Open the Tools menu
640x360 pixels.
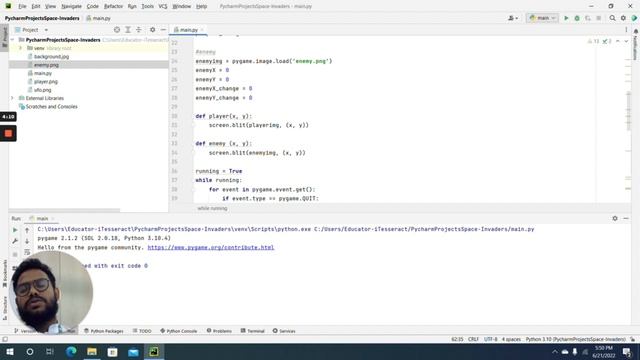click(147, 6)
